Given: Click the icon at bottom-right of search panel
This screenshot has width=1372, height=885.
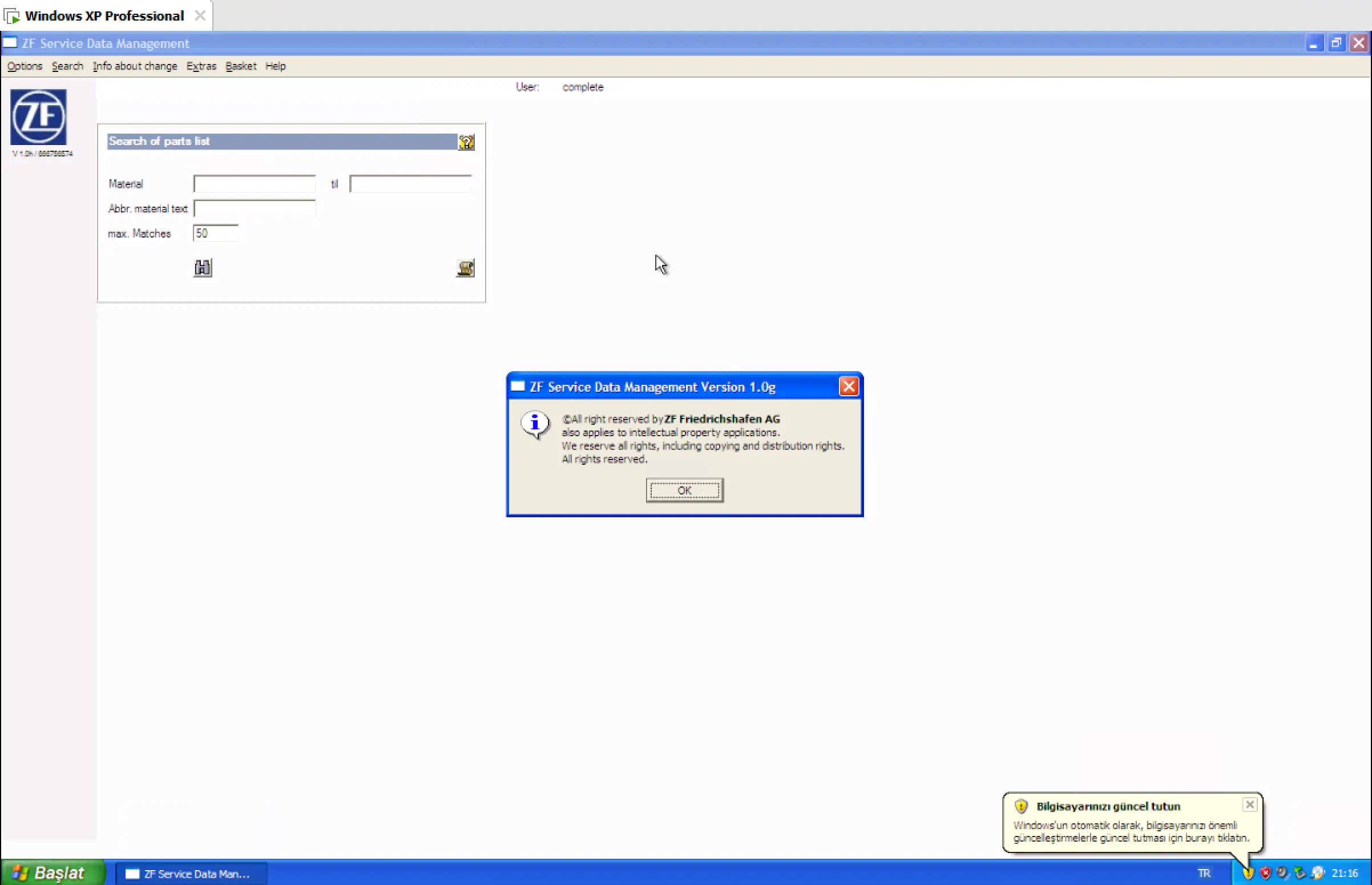Looking at the screenshot, I should pos(465,268).
